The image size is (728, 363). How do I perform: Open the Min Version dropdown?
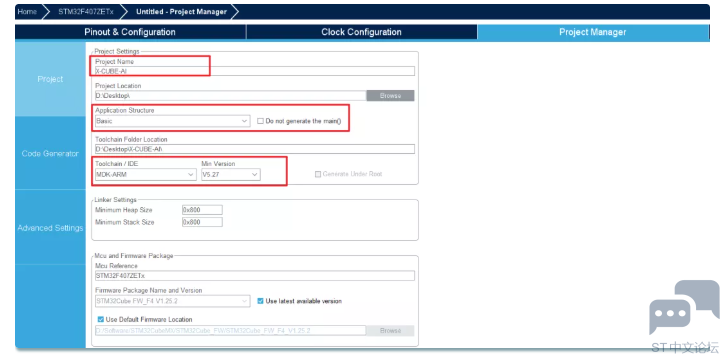(230, 175)
